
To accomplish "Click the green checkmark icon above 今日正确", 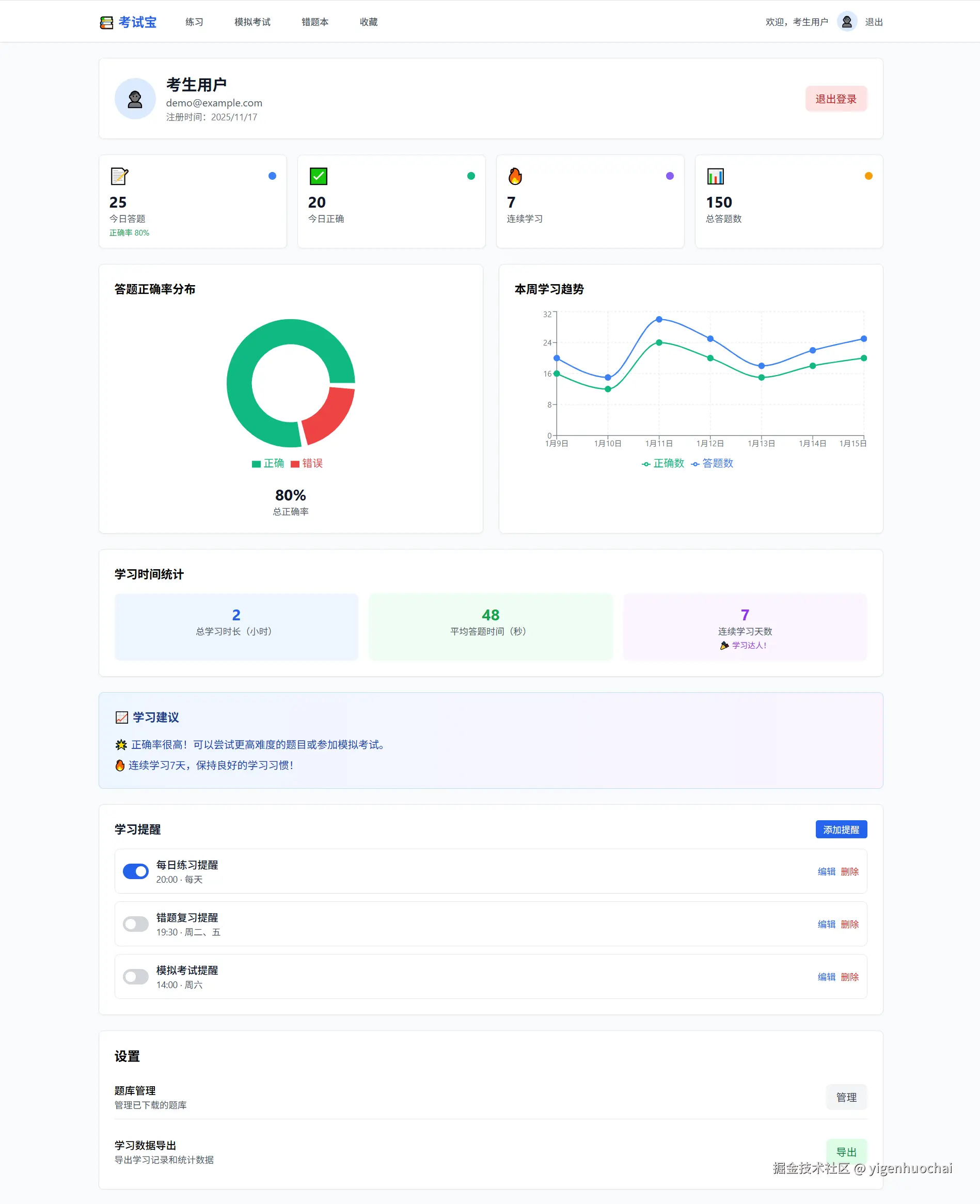I will point(319,176).
